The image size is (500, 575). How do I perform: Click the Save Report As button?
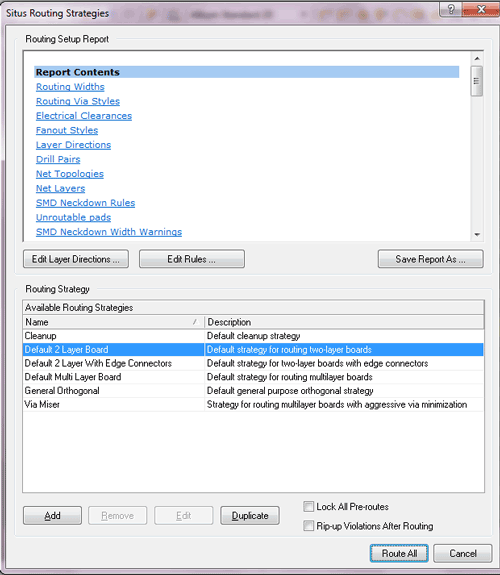(431, 259)
